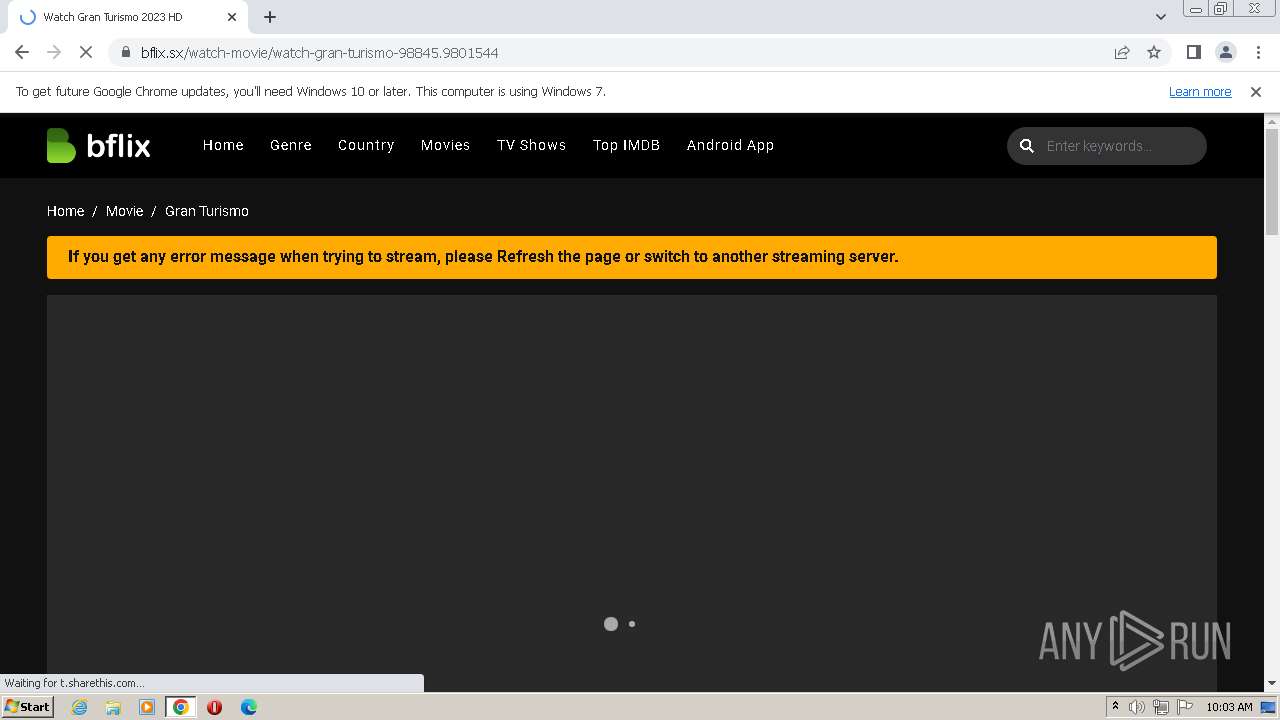Launch Internet Explorer from taskbar

80,707
